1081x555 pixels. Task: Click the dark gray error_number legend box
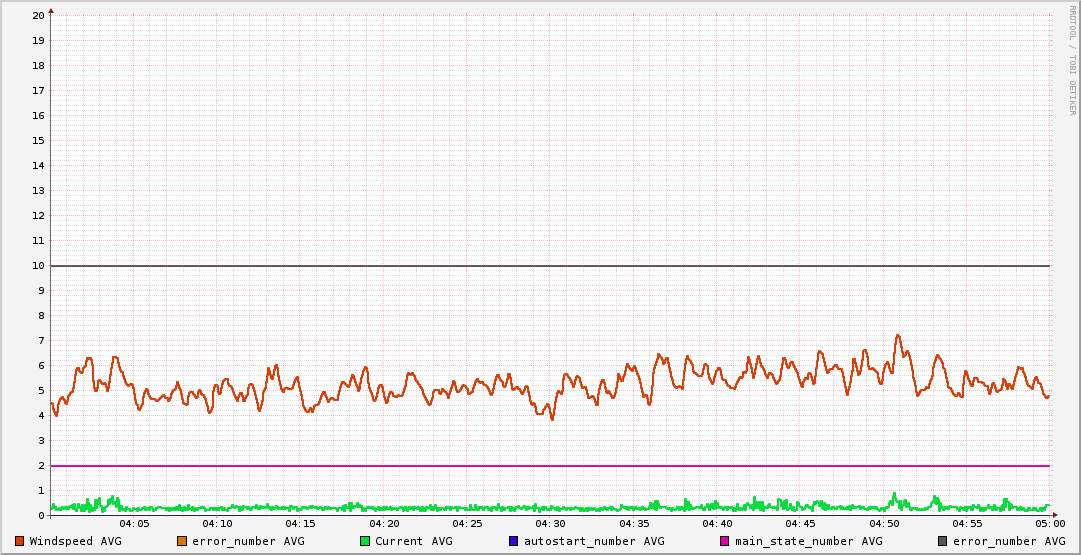tap(943, 541)
